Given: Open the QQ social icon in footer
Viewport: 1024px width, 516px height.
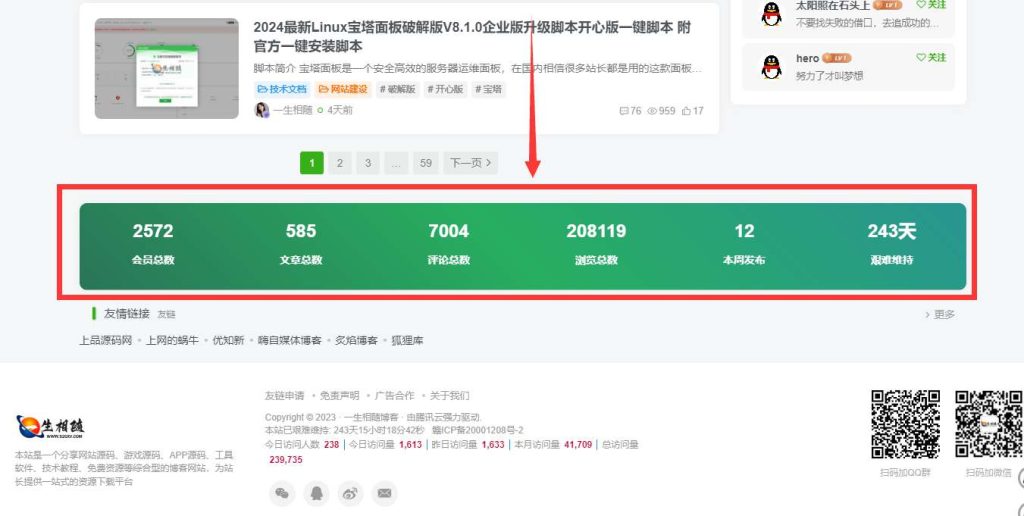Looking at the screenshot, I should pyautogui.click(x=316, y=493).
